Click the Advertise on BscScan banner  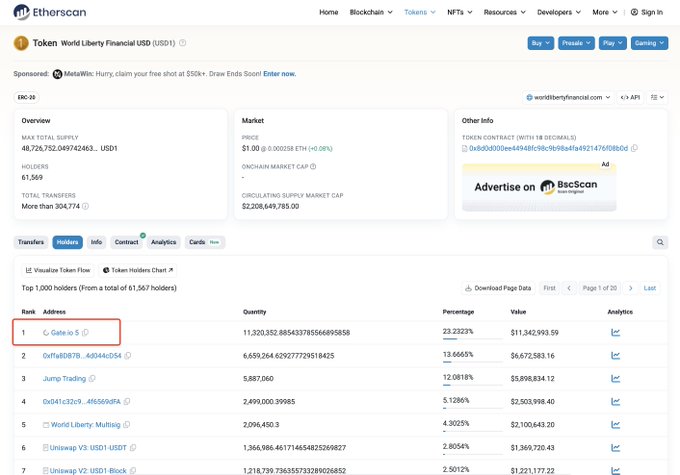click(539, 187)
